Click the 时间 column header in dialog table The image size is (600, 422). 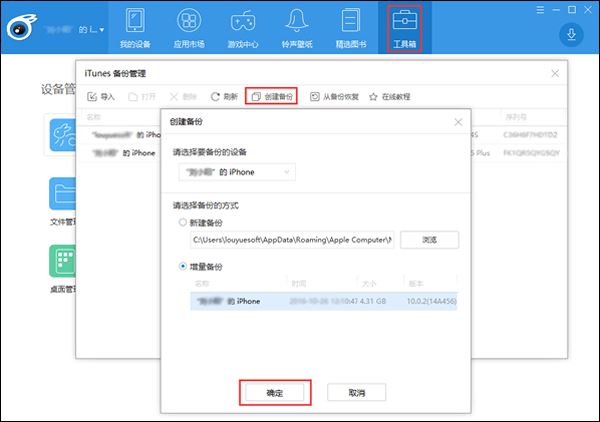pyautogui.click(x=299, y=284)
